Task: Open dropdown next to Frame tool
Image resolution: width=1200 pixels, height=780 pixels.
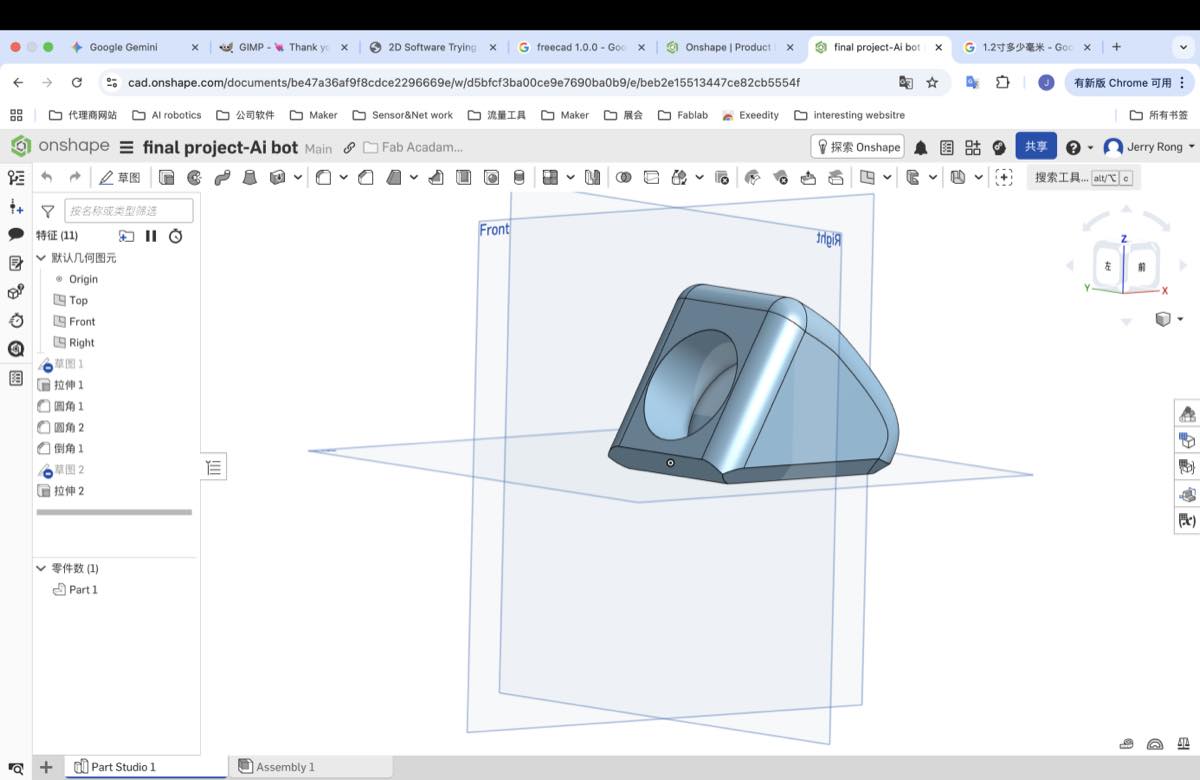Action: point(933,178)
